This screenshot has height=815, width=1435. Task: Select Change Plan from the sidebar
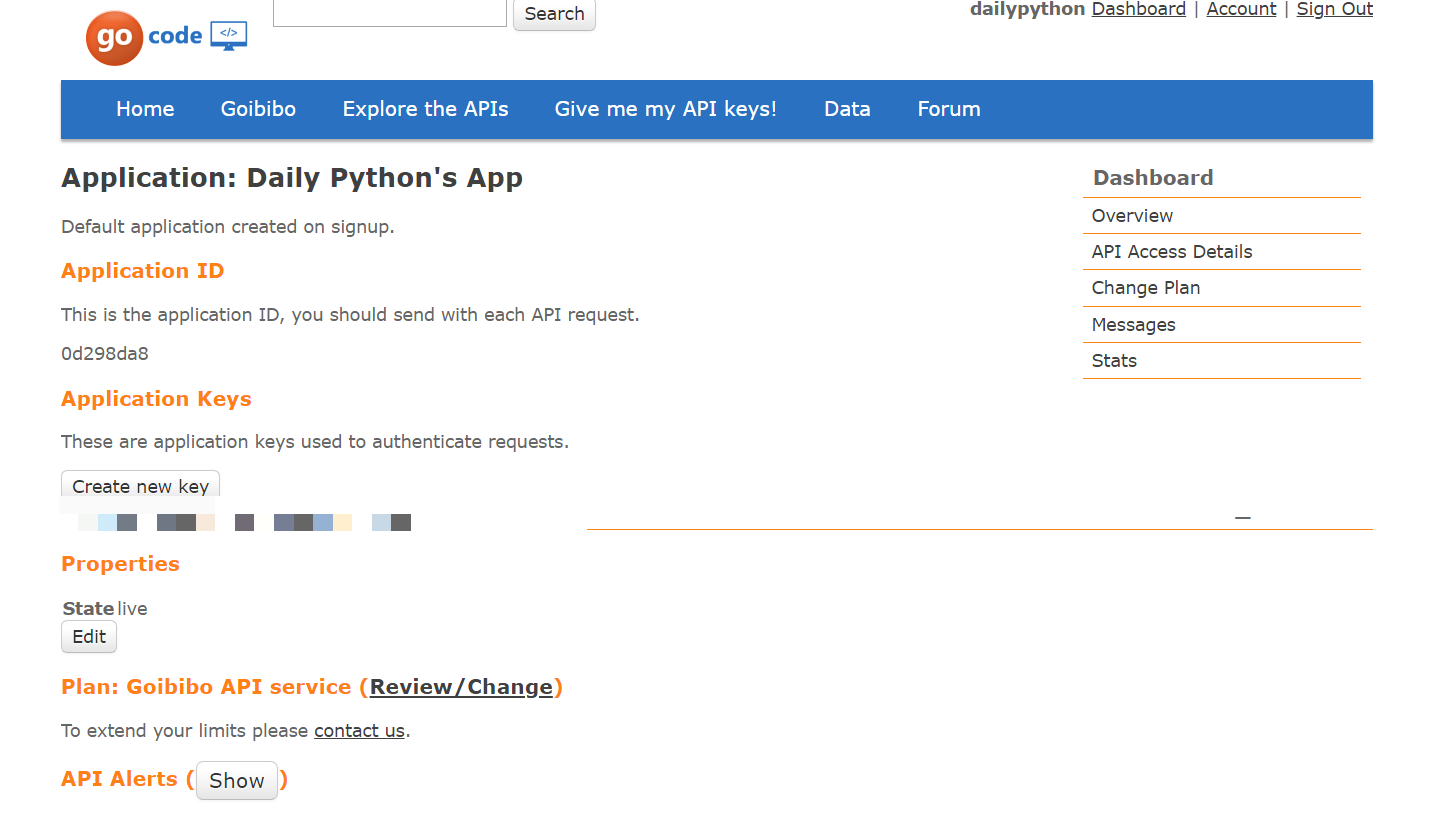tap(1145, 287)
